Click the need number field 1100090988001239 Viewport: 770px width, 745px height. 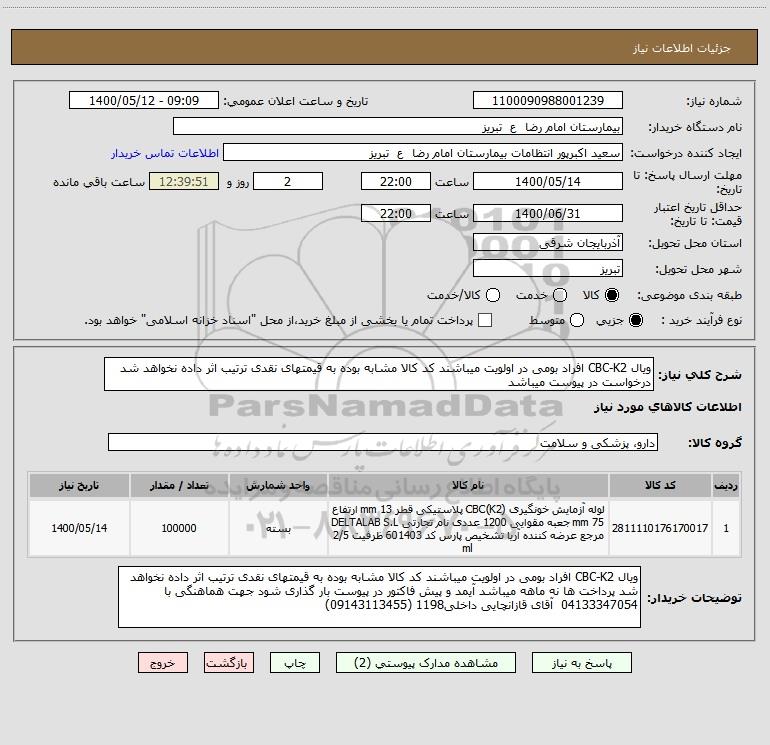(548, 100)
